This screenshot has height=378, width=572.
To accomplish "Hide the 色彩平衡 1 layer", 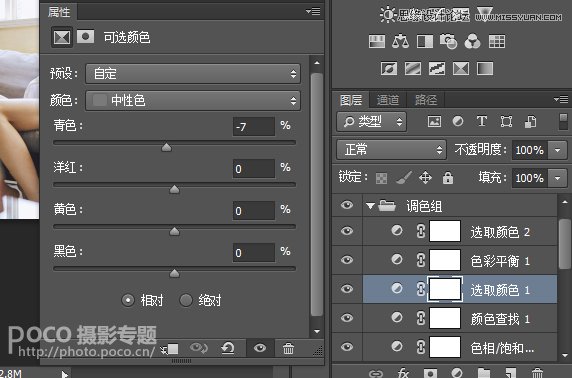I will [347, 260].
